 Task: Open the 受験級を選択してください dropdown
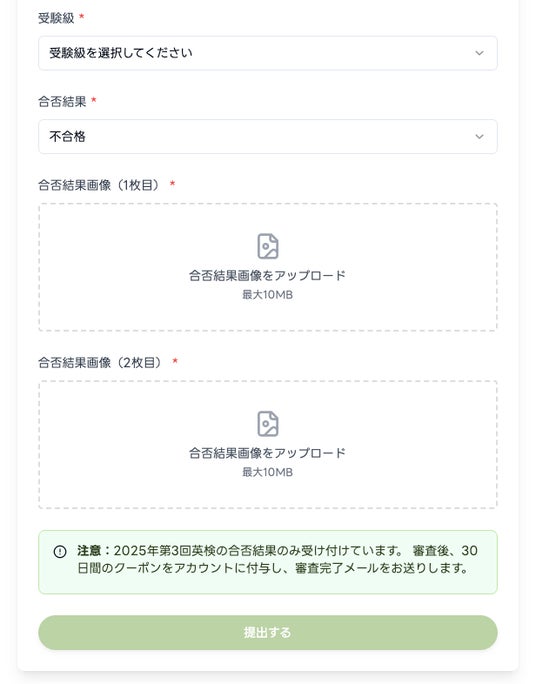pyautogui.click(x=268, y=53)
